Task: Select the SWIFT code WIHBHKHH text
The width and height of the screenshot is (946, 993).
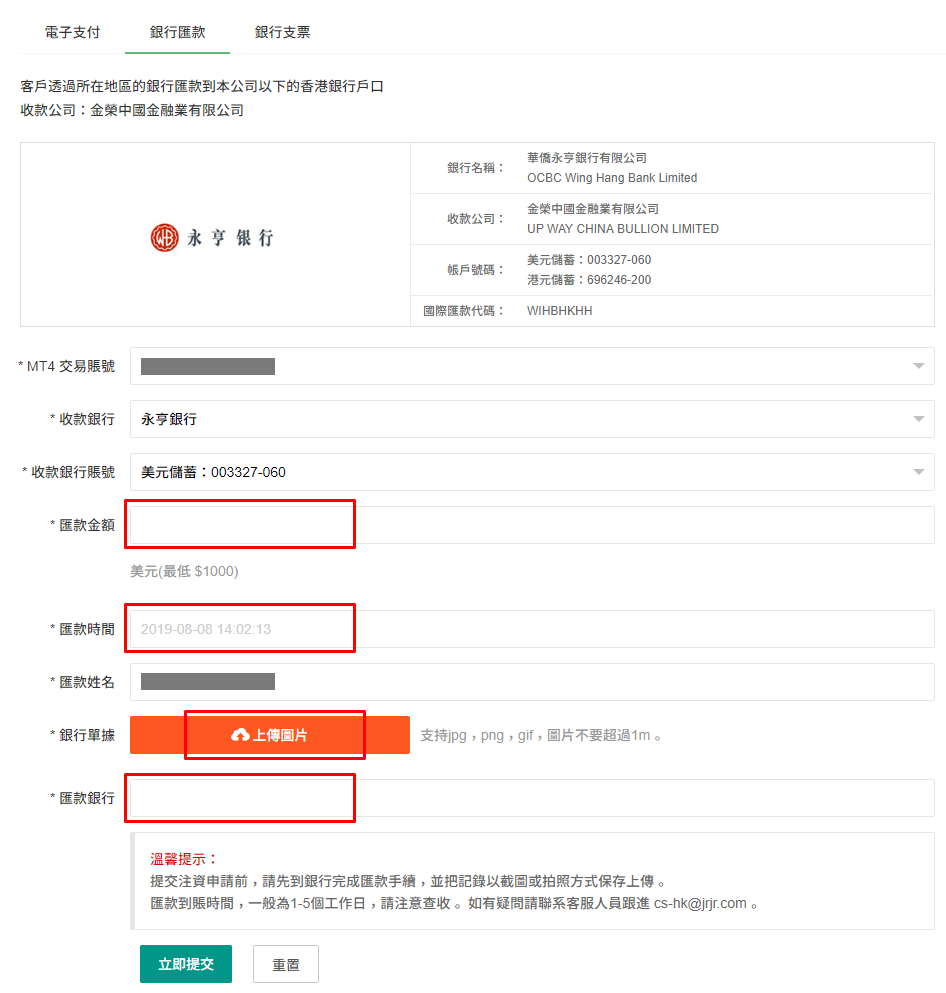Action: (560, 311)
